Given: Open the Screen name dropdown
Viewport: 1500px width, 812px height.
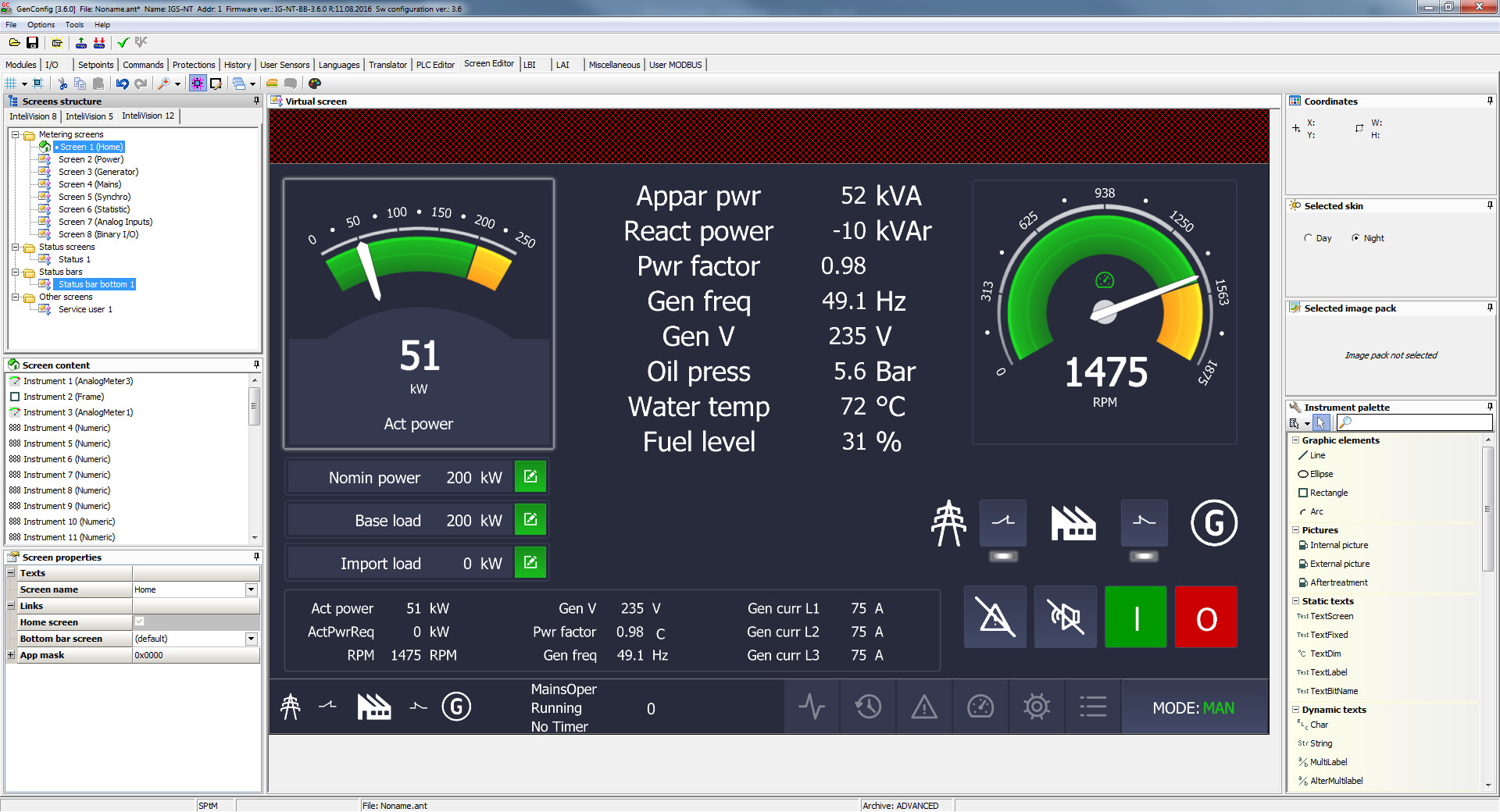Looking at the screenshot, I should tap(251, 590).
